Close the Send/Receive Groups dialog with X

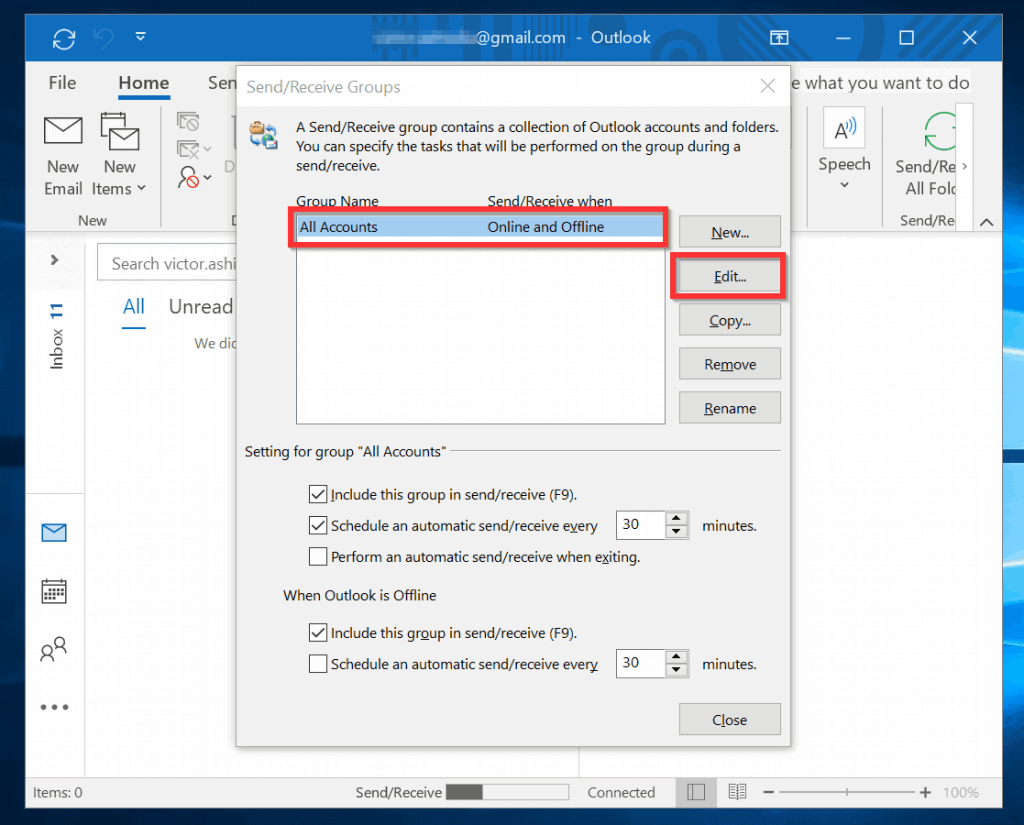click(x=768, y=86)
